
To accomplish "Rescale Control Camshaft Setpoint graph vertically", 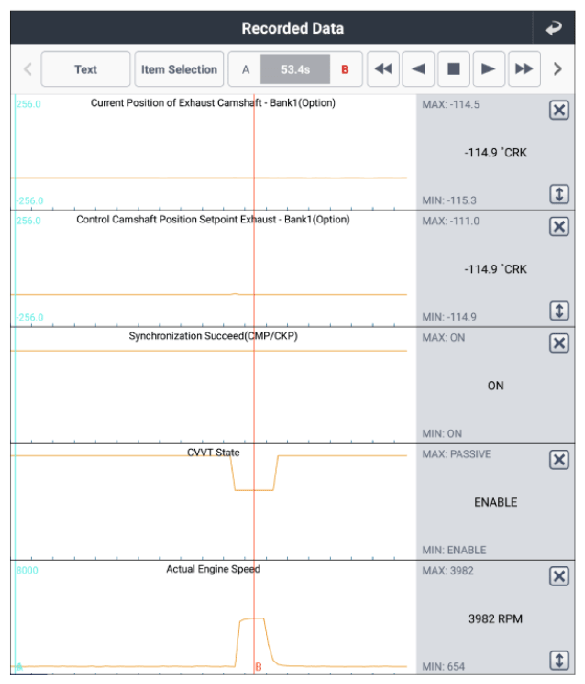I will click(559, 311).
